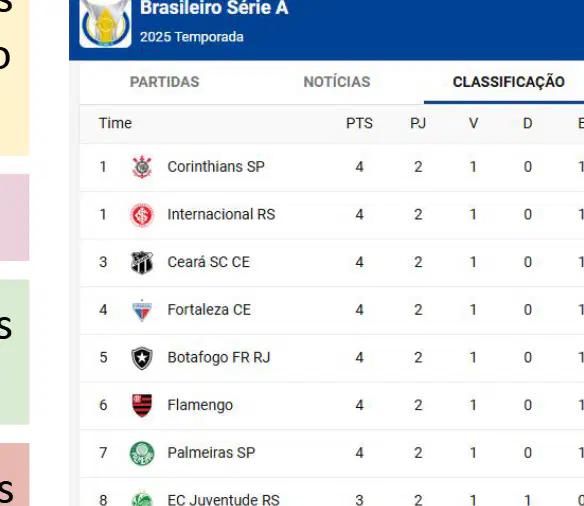
Task: Click the Brasileiro Série A title
Action: pyautogui.click(x=214, y=8)
